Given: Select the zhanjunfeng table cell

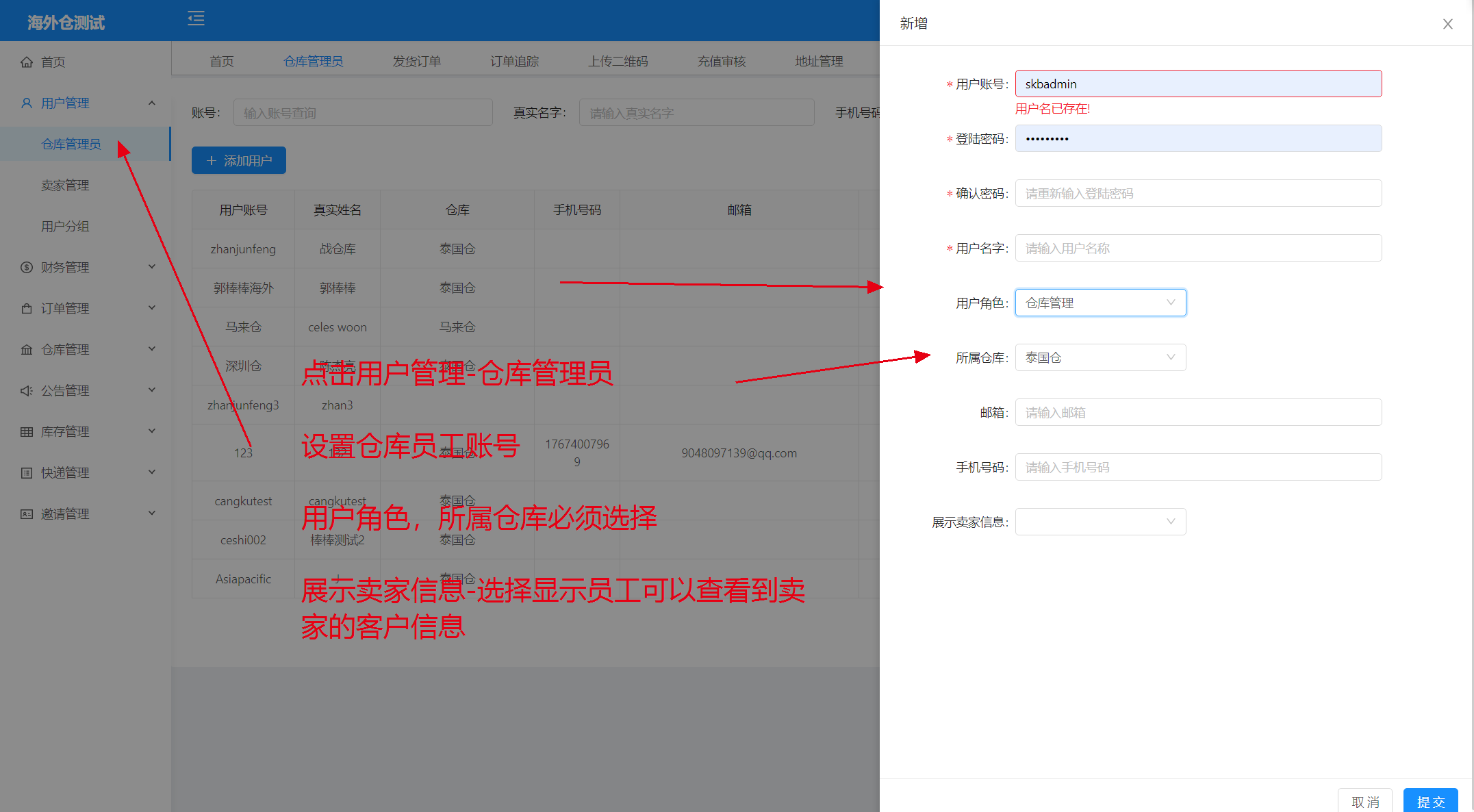Looking at the screenshot, I should click(243, 249).
